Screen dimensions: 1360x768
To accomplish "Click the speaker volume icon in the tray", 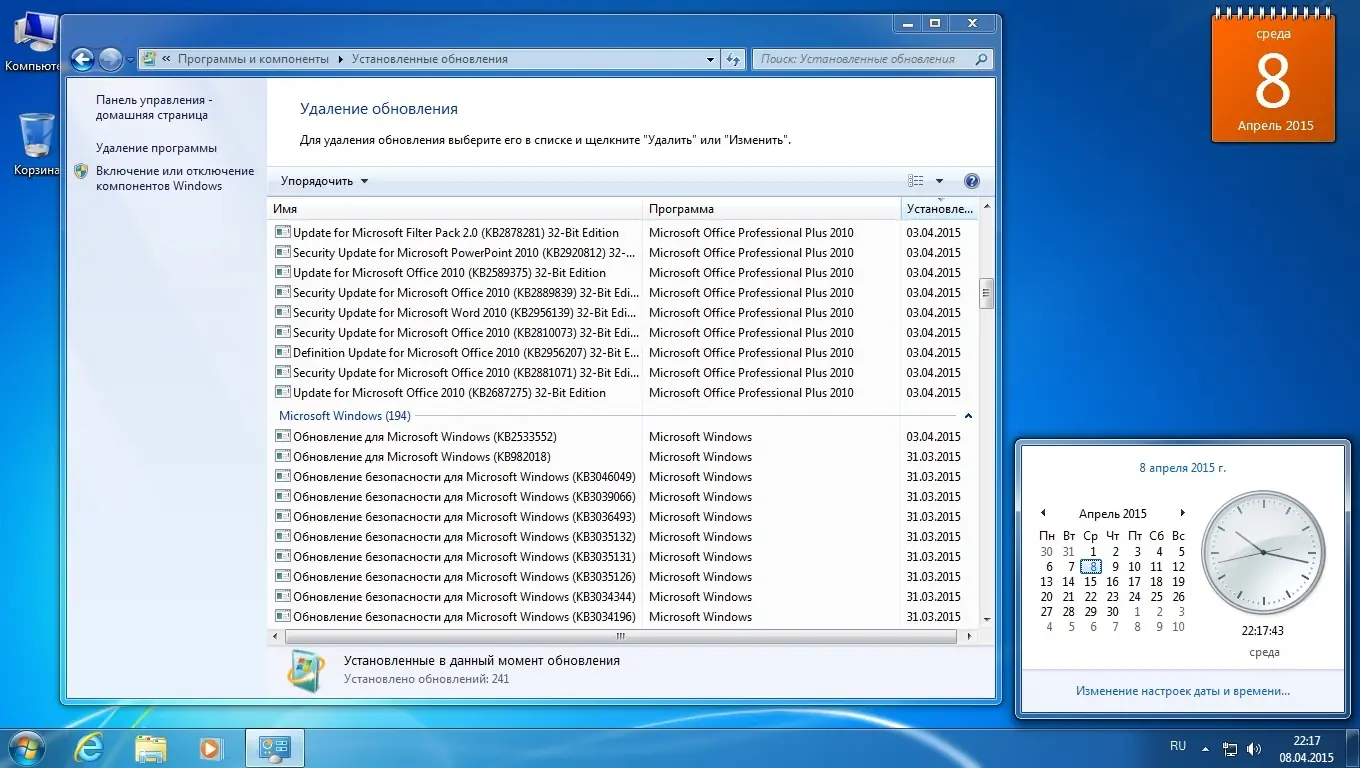I will click(x=1254, y=748).
